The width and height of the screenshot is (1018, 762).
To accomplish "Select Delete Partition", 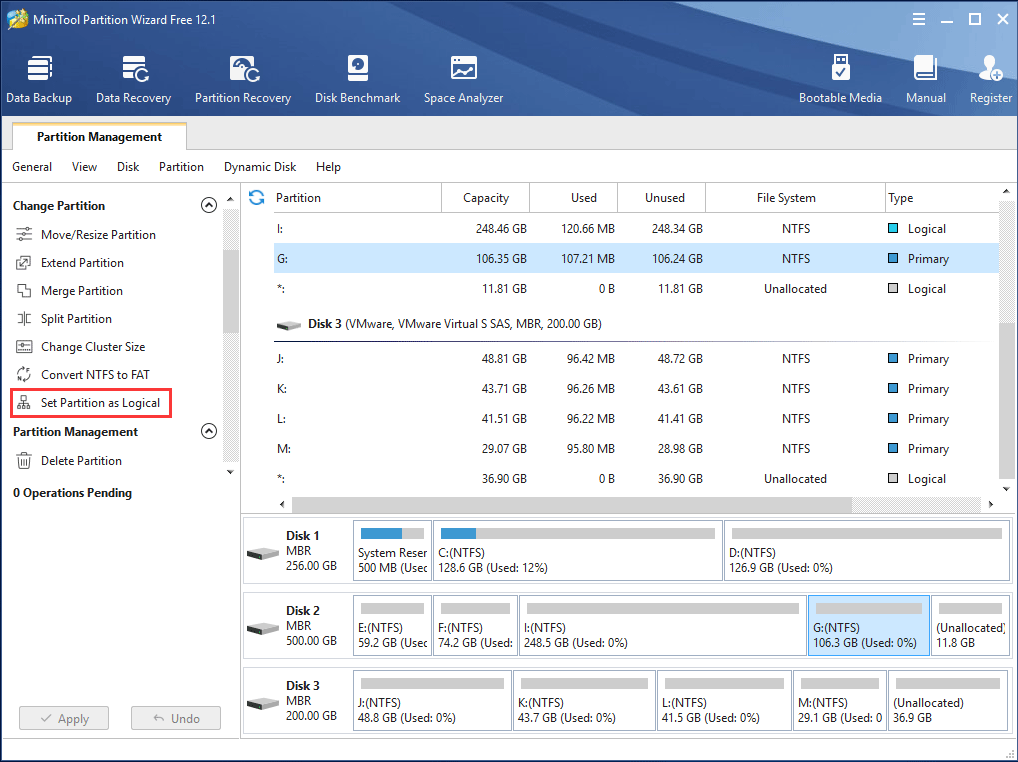I will [x=68, y=460].
